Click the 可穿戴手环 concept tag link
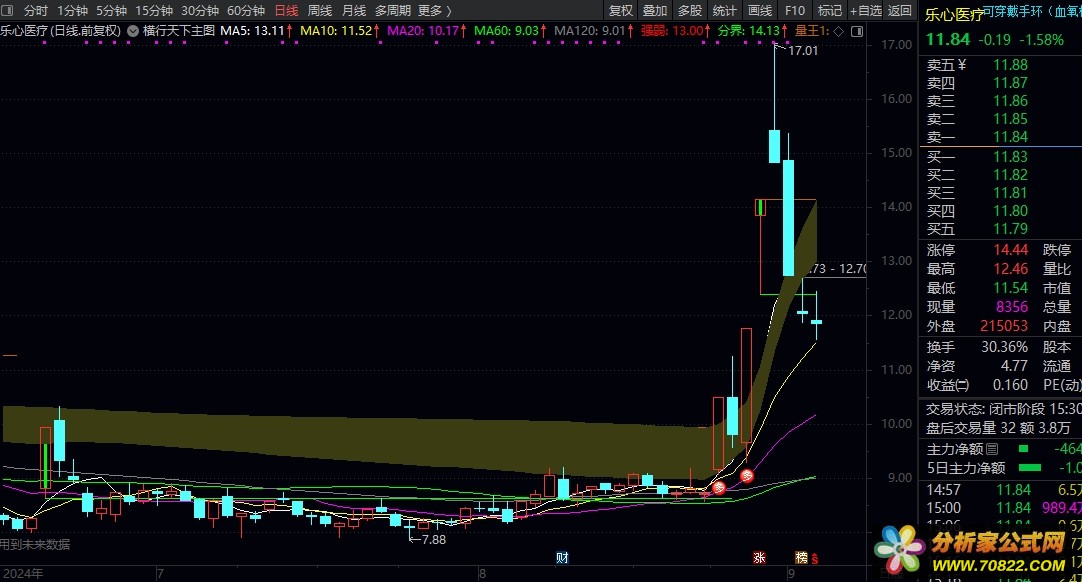Screen dimensions: 1082x582 [1014, 11]
